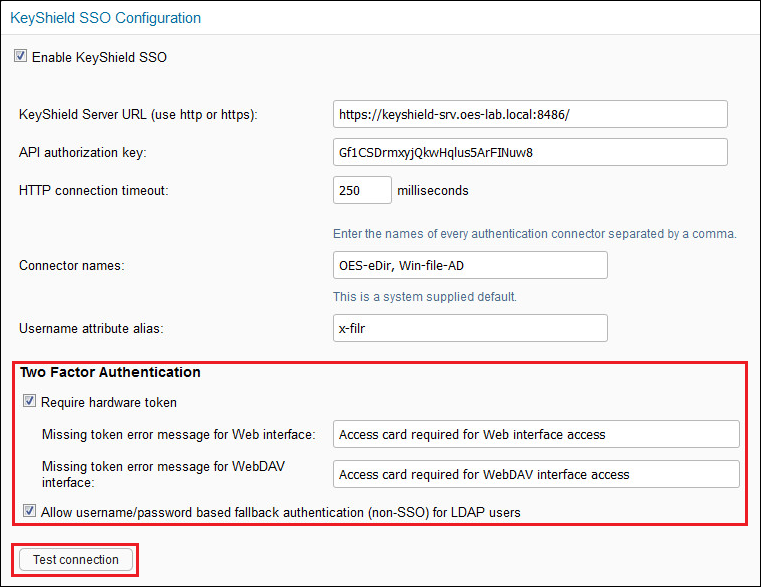Click the milliseconds unit label

tap(434, 190)
